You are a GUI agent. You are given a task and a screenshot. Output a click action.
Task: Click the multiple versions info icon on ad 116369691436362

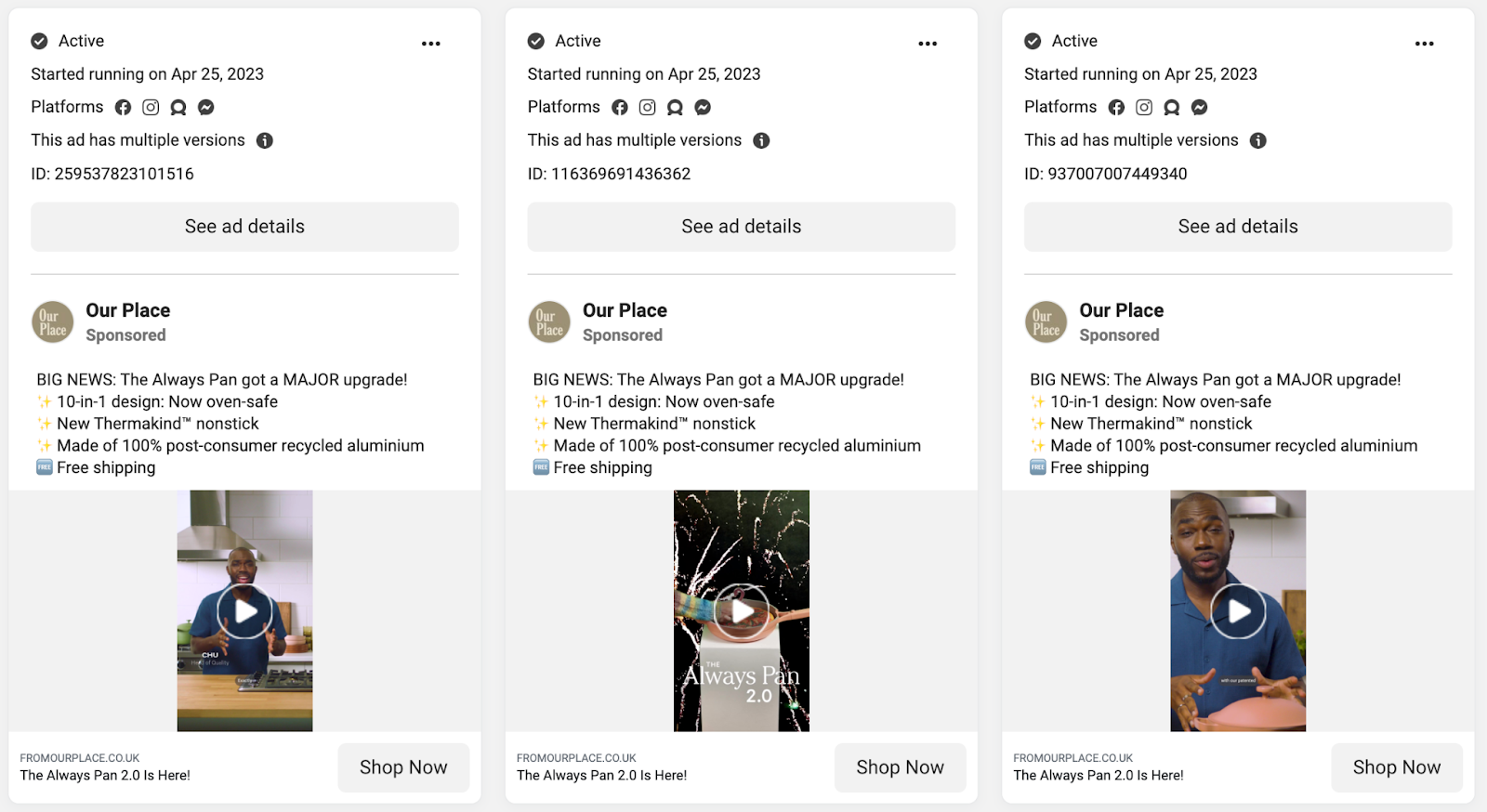click(x=761, y=141)
